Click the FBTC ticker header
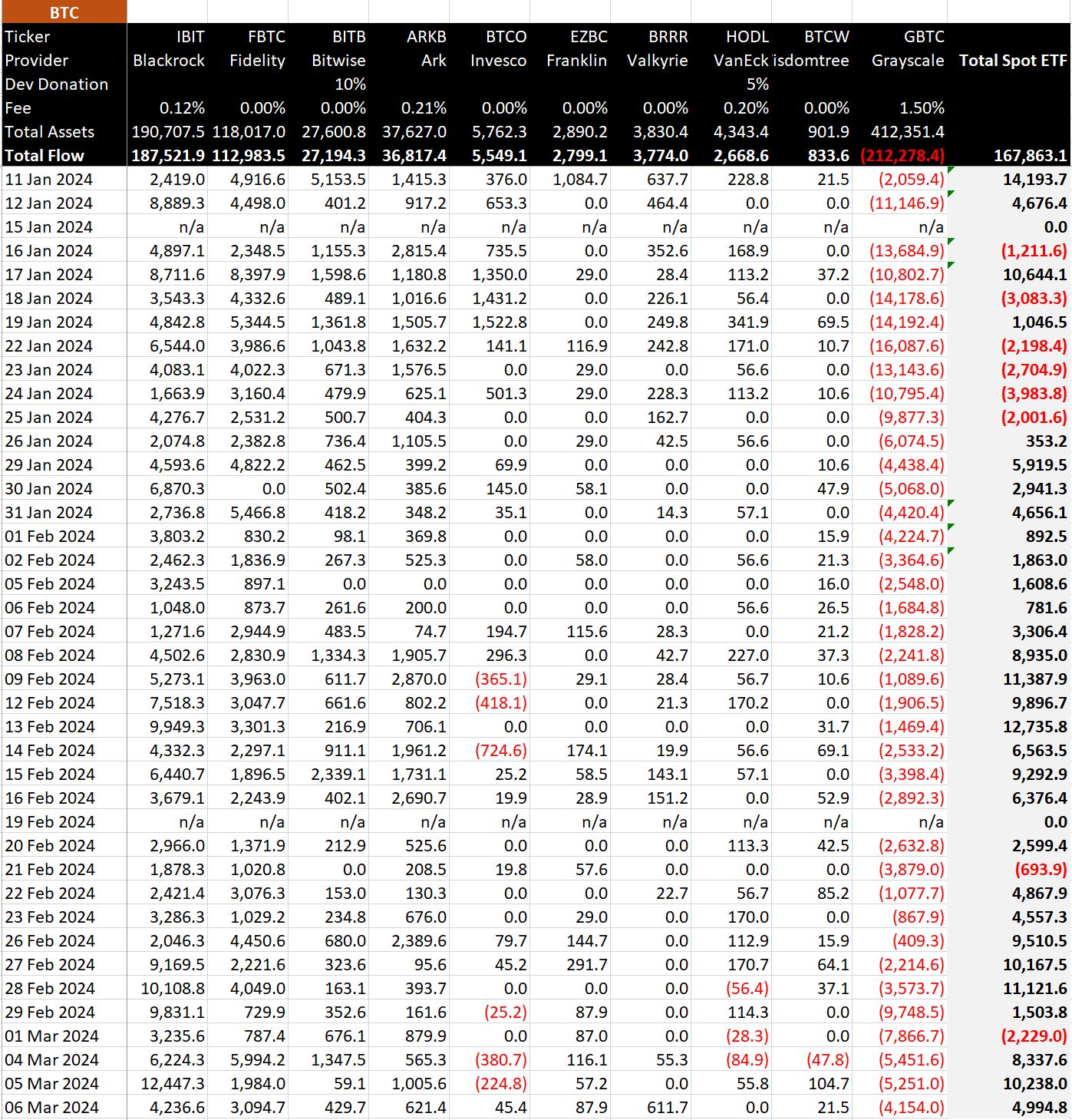The image size is (1072, 1120). (x=266, y=37)
